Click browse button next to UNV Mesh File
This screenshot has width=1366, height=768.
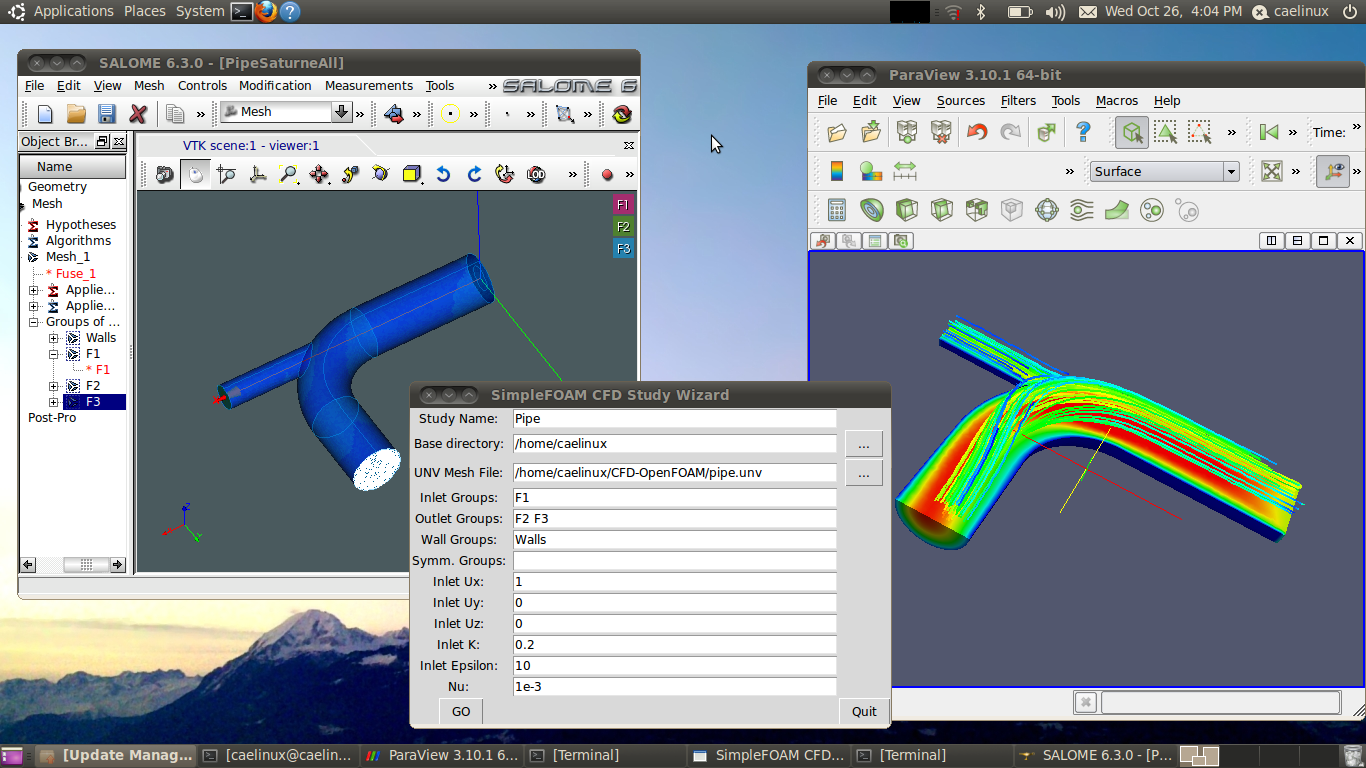863,473
